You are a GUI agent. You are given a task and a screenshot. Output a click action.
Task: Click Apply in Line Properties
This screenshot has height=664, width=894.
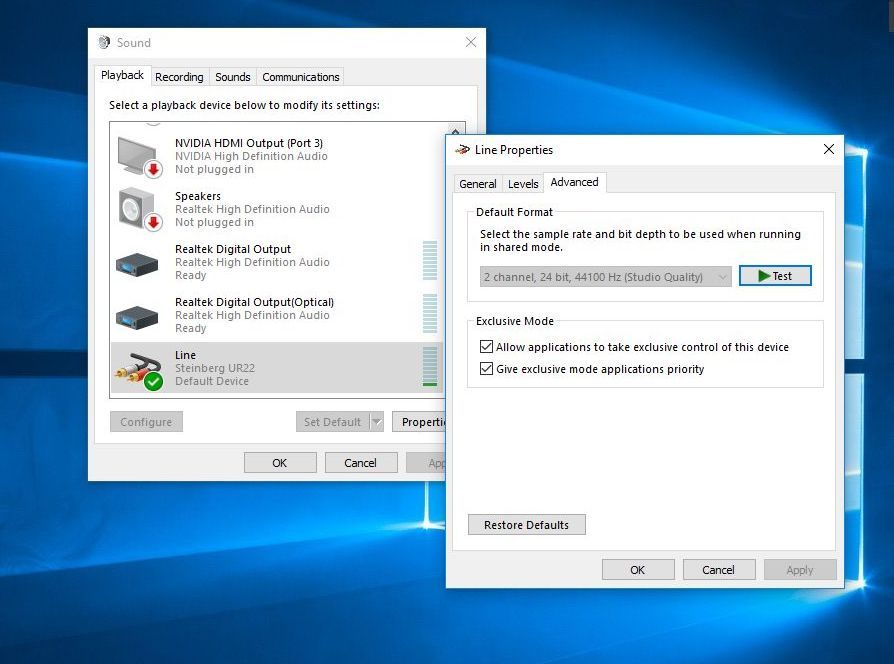pos(800,570)
